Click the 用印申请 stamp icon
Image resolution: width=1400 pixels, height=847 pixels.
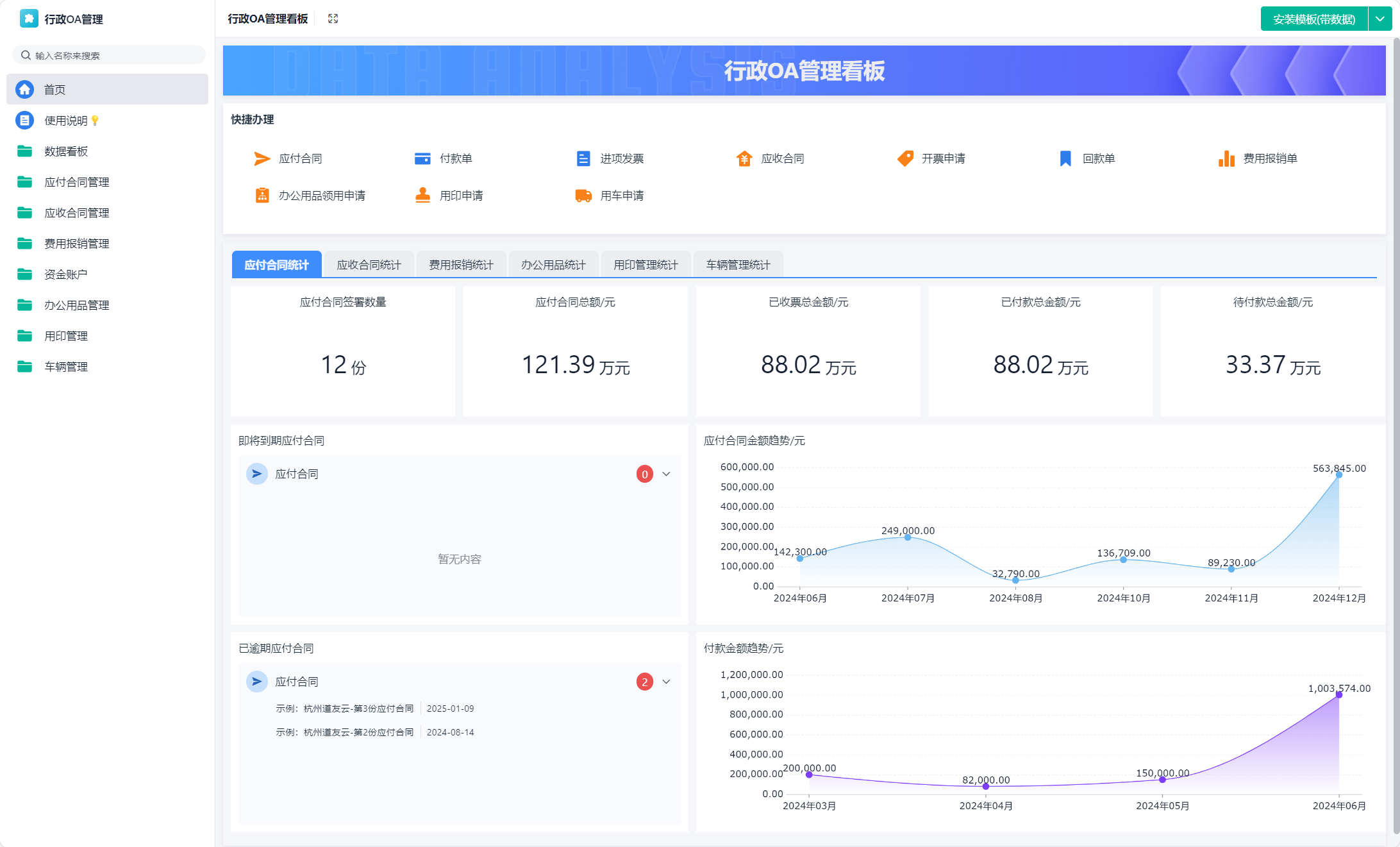click(x=422, y=196)
